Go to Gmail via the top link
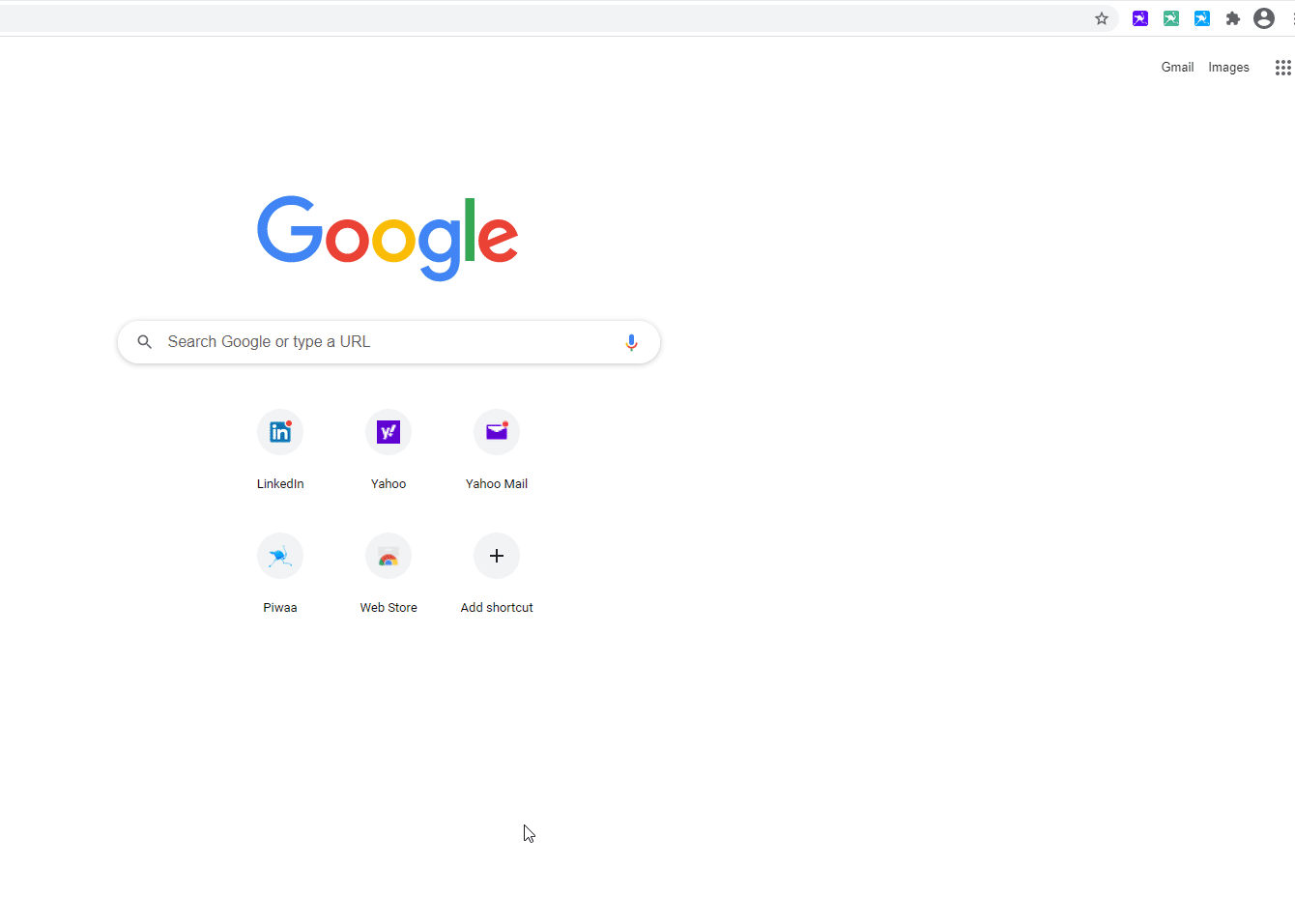This screenshot has height=924, width=1295. point(1177,68)
